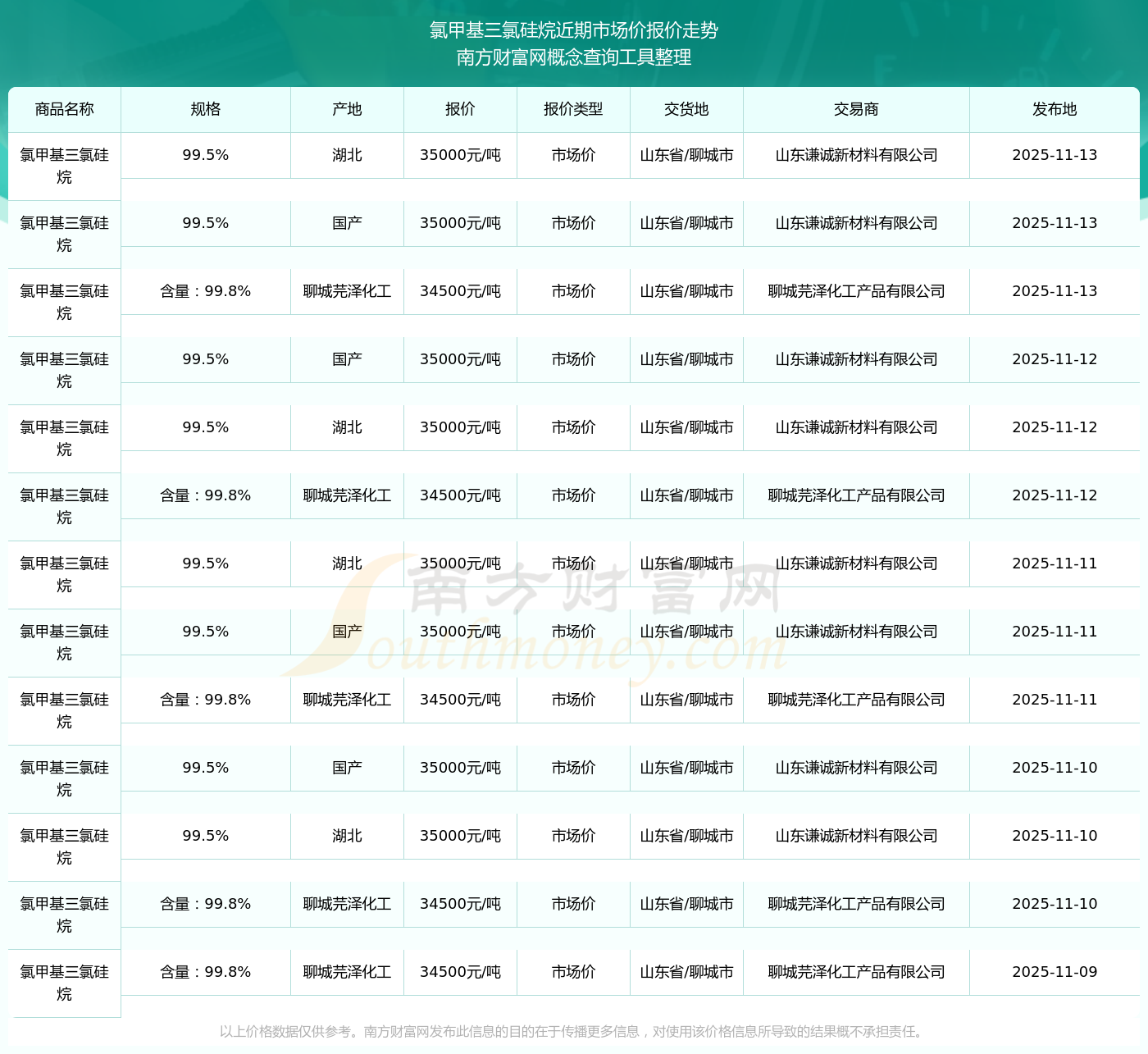1148x1054 pixels.
Task: Click the 规格 column header
Action: click(x=205, y=109)
